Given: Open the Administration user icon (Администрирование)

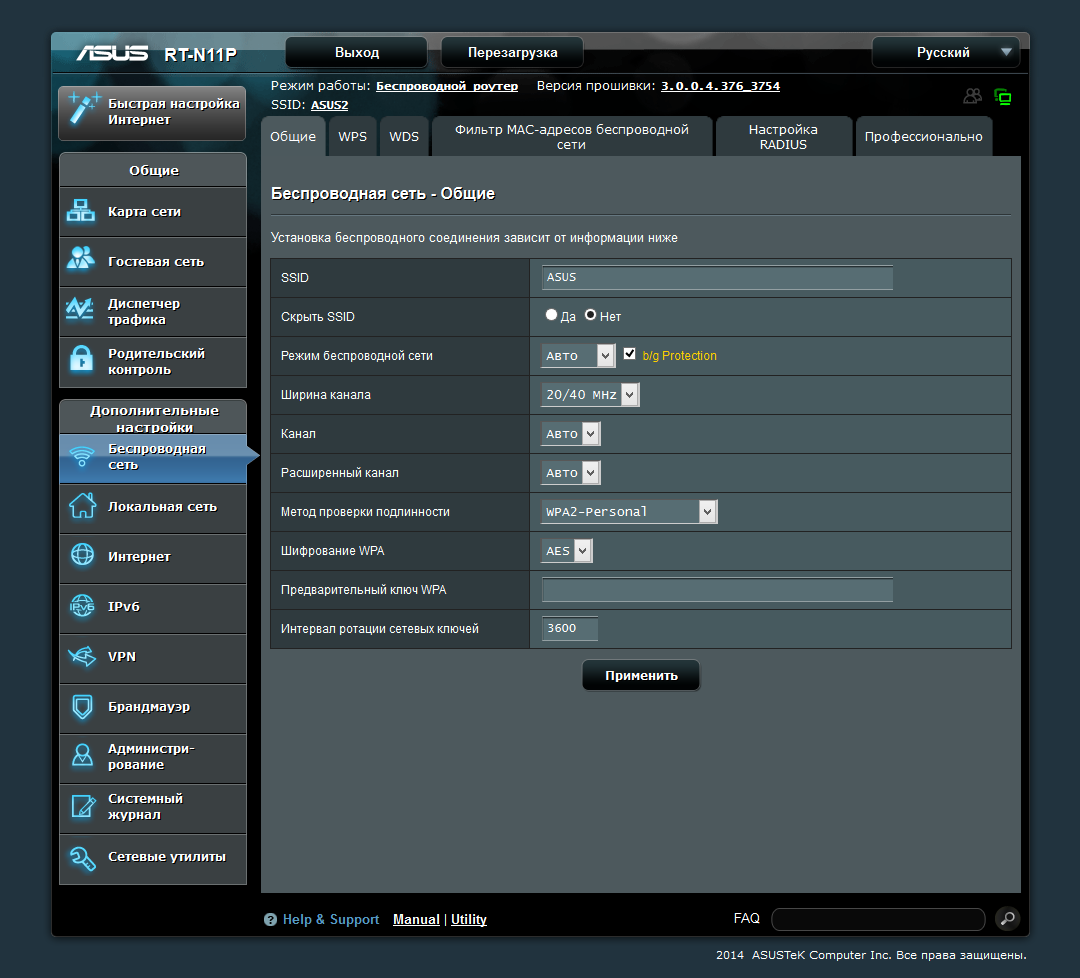Looking at the screenshot, I should tap(82, 756).
